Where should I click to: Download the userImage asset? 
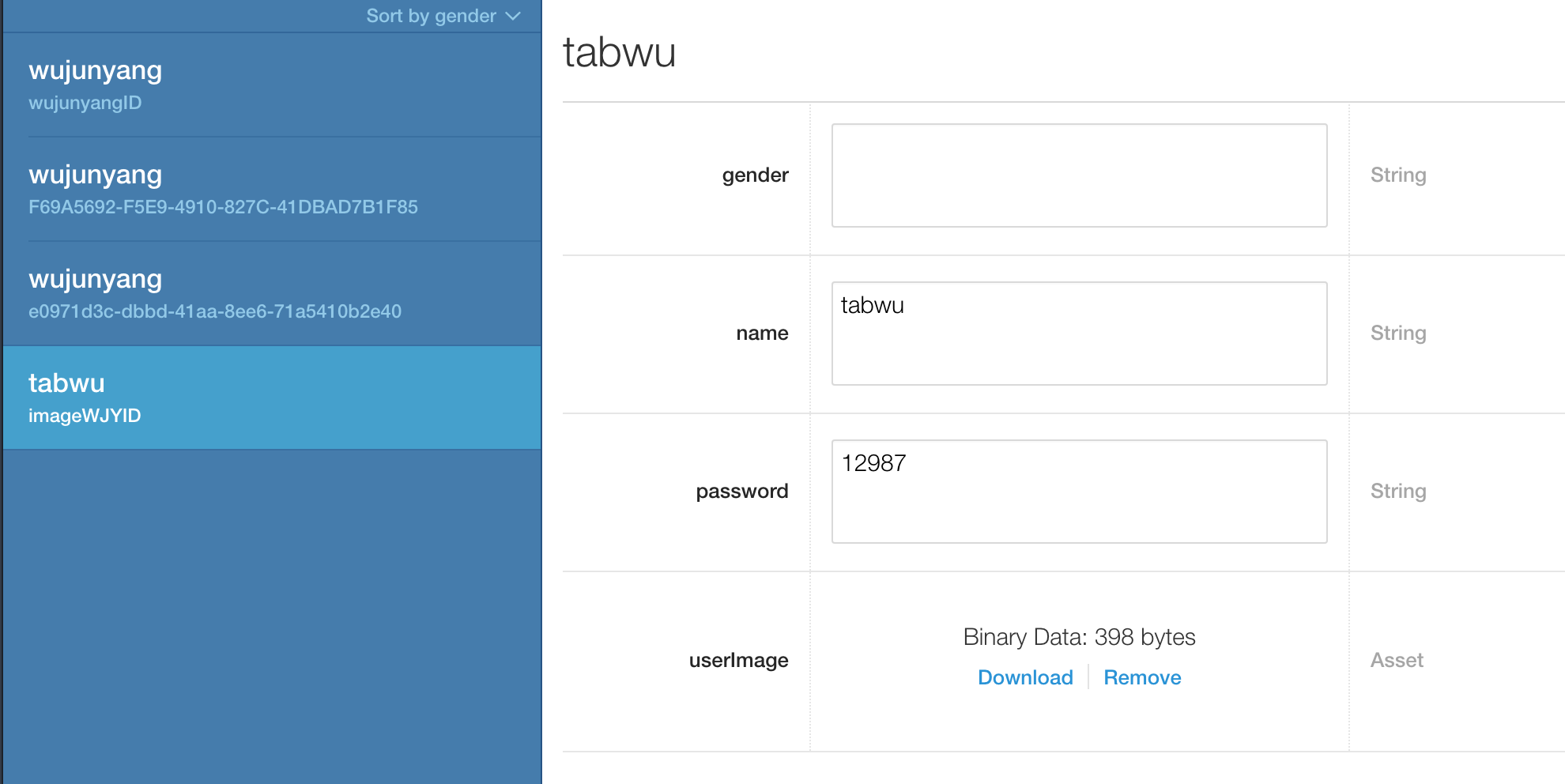[1025, 677]
